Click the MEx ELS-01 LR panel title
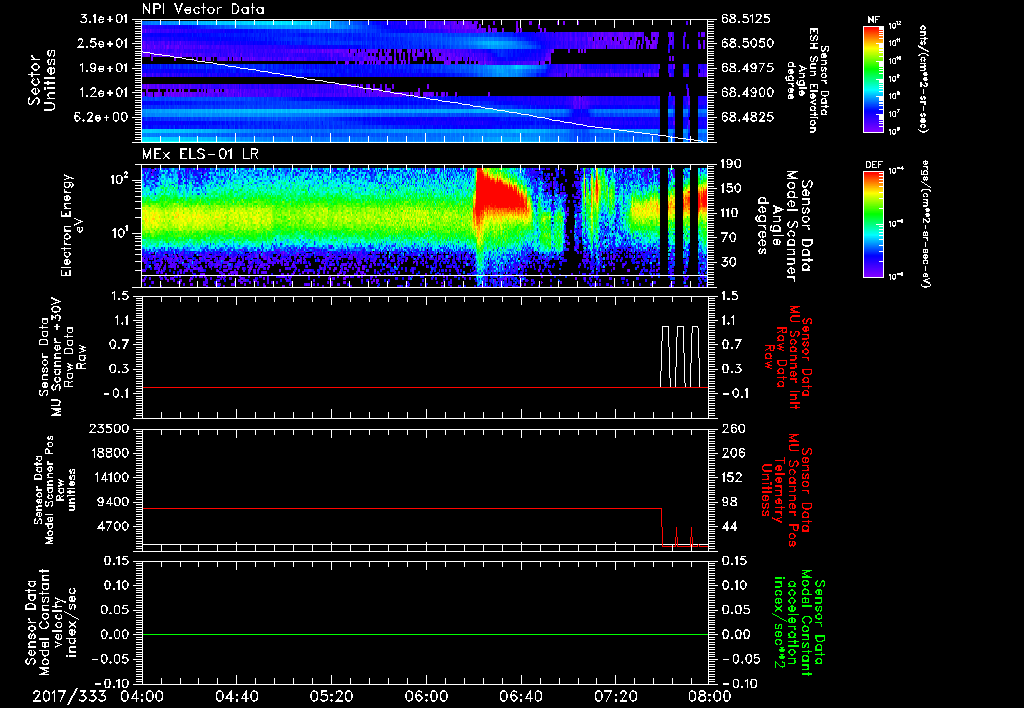Viewport: 1024px width, 708px height. point(200,152)
